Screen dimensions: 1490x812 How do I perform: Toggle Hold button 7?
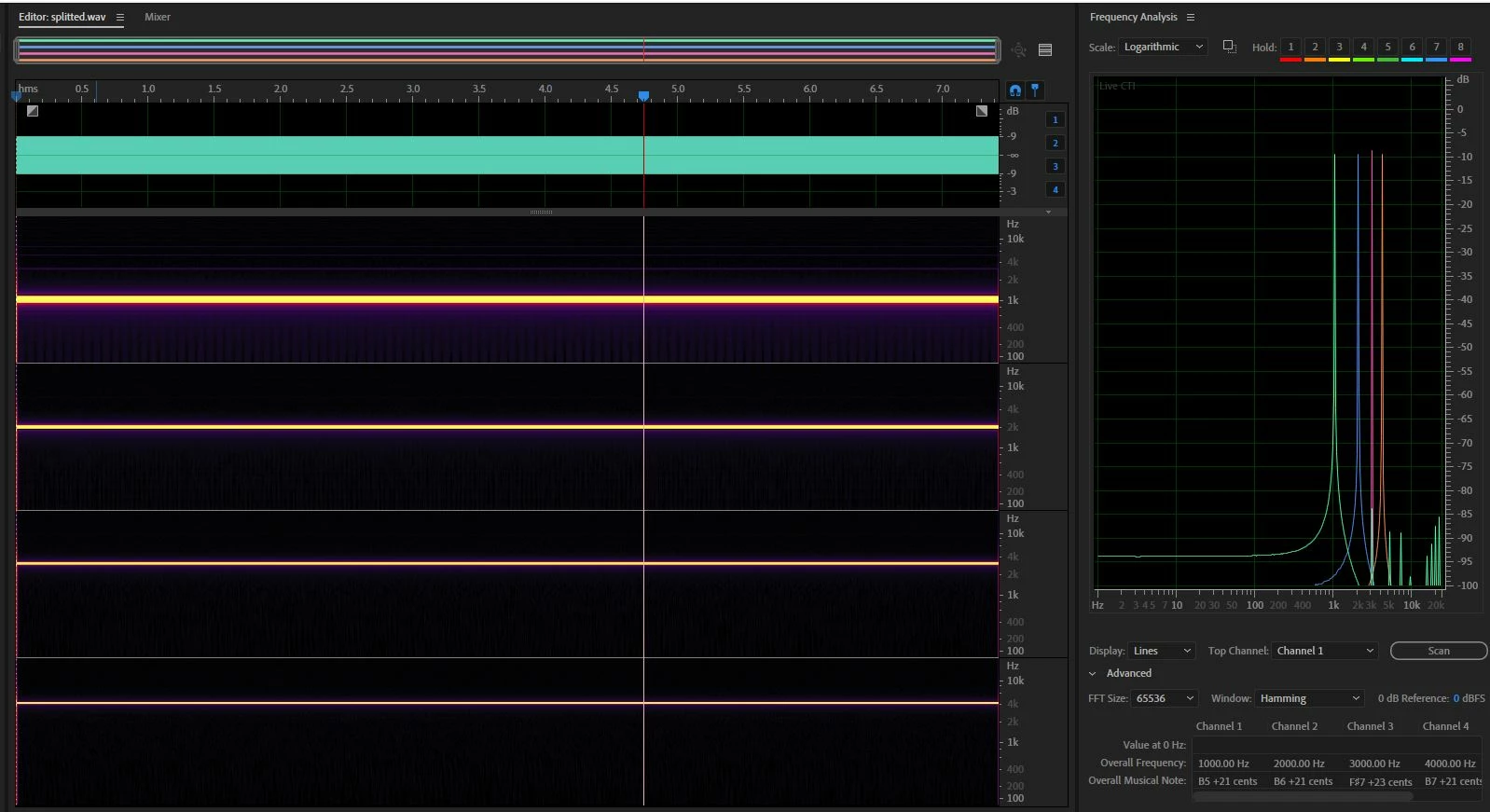point(1436,47)
